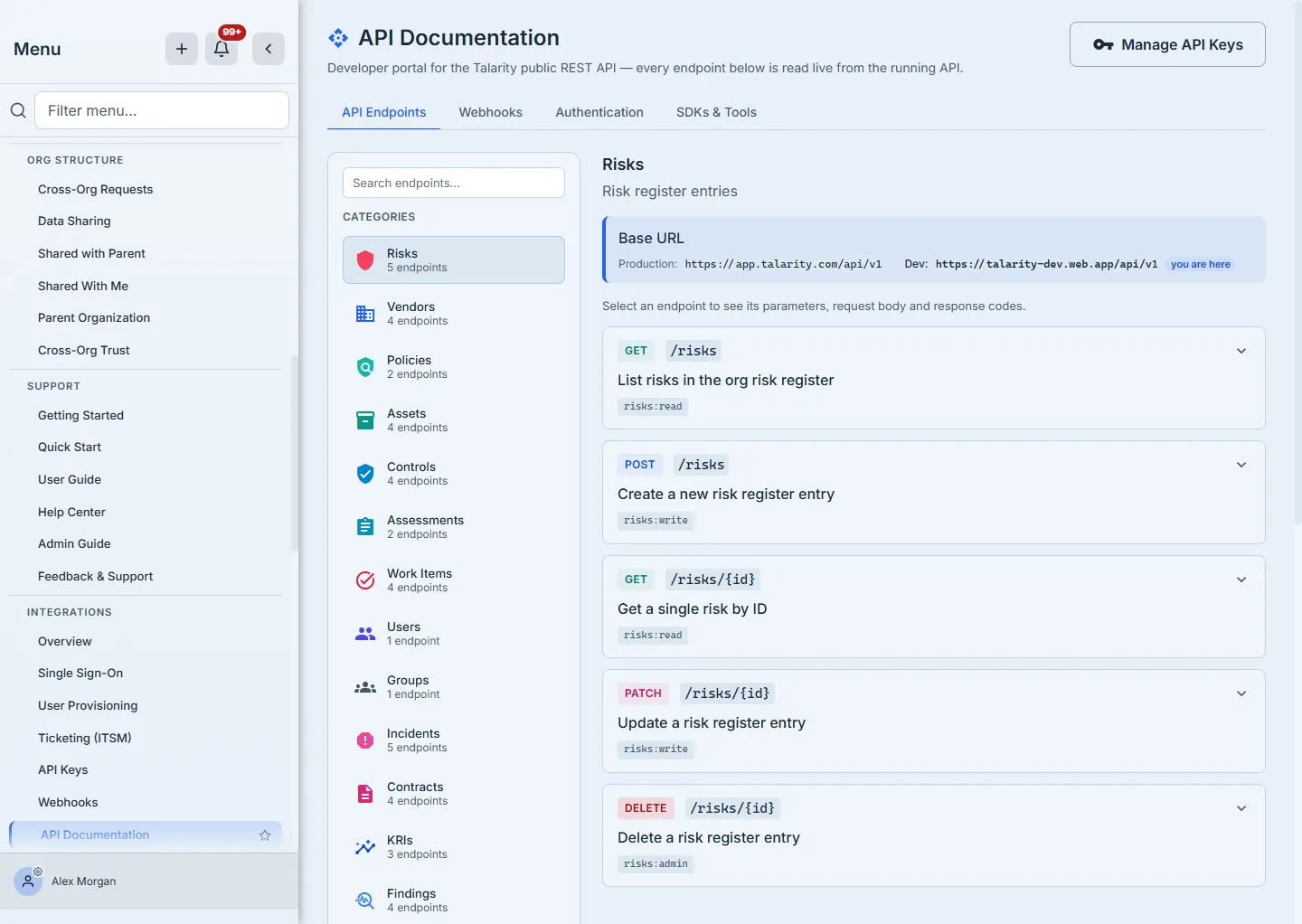Open the Authentication tab

599,112
